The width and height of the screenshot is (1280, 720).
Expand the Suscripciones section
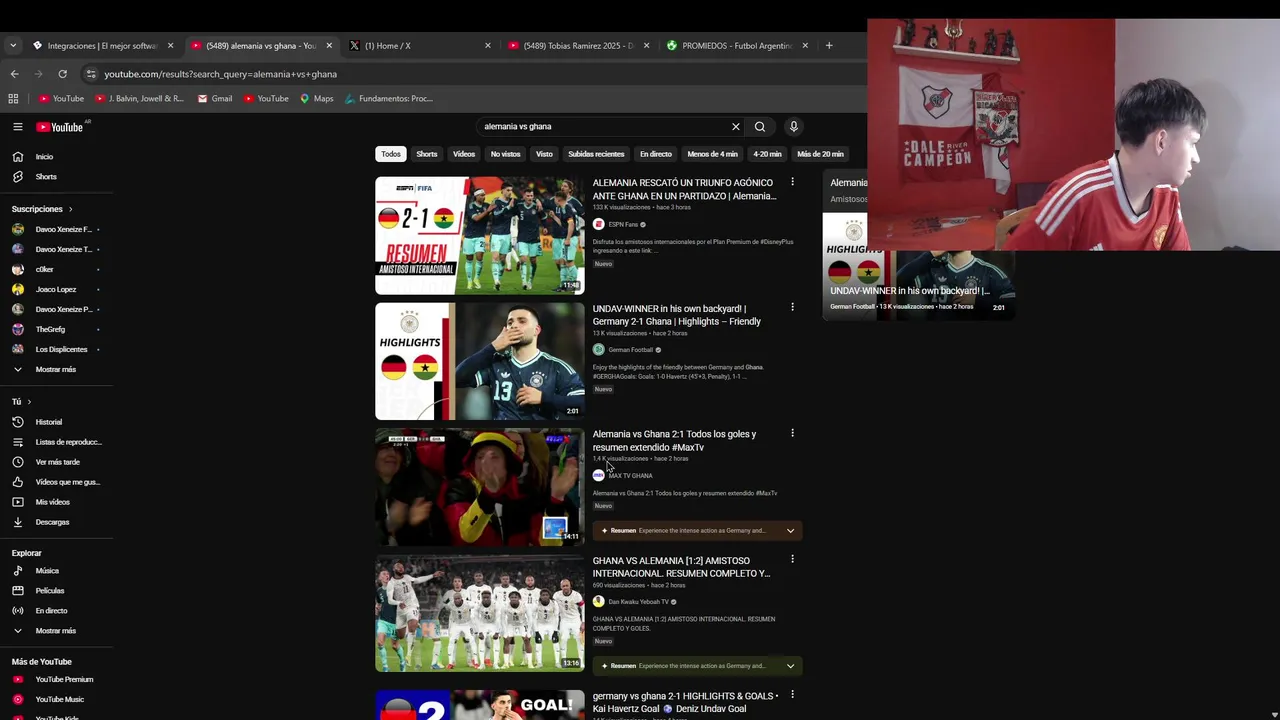coord(41,209)
